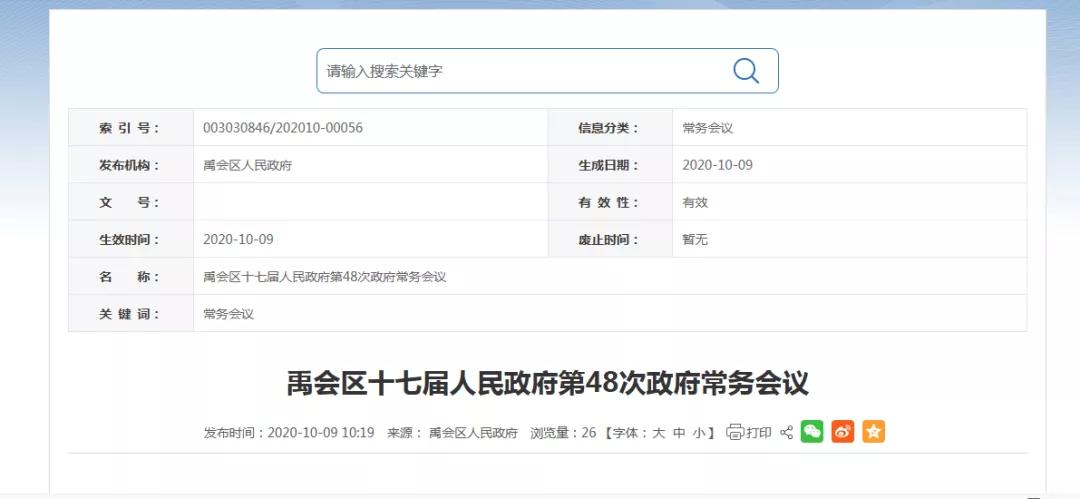The height and width of the screenshot is (499, 1080).
Task: Click the 信息分类 label cell
Action: (610, 128)
